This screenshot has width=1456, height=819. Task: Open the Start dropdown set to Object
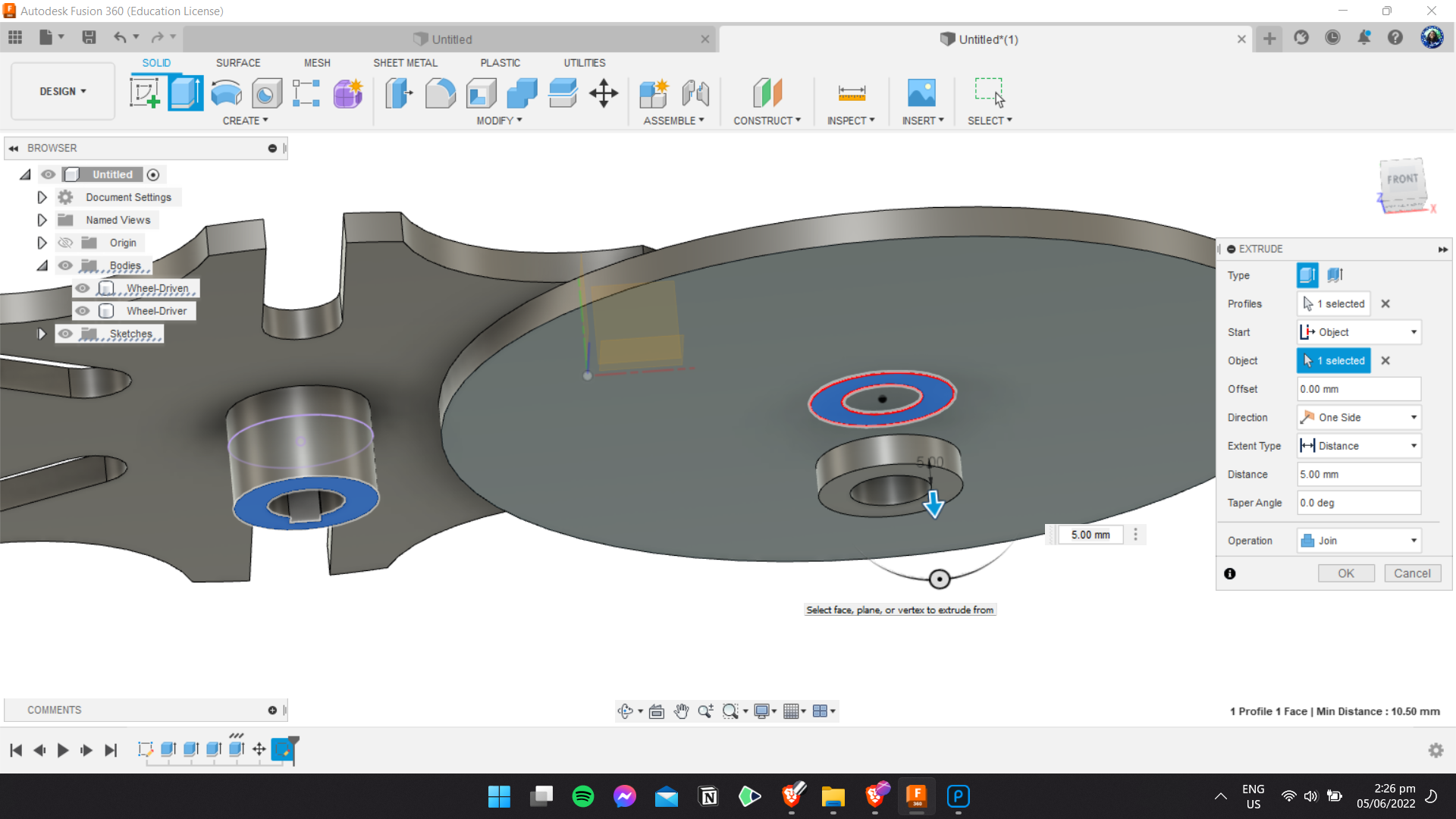click(x=1358, y=332)
